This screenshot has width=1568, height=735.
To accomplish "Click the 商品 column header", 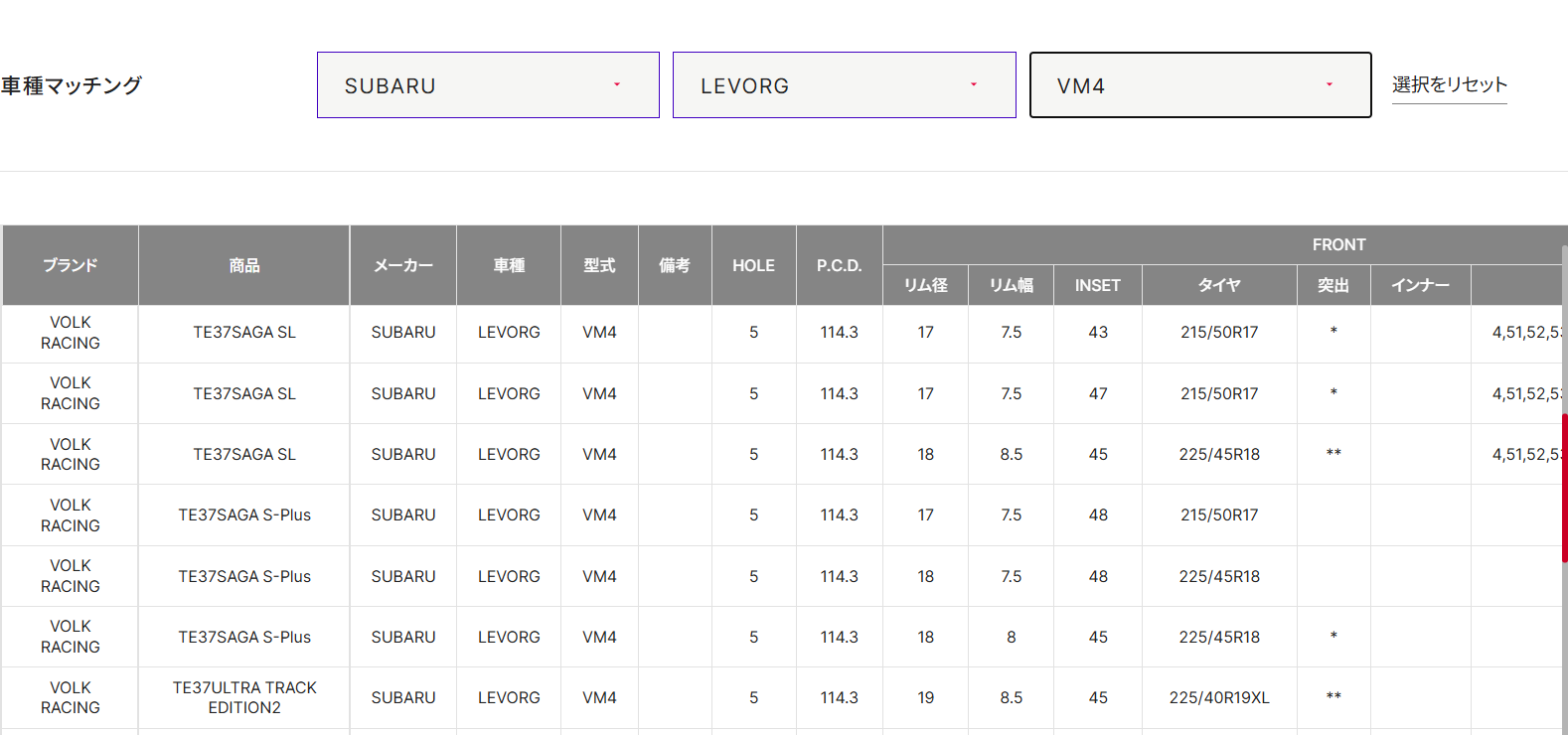I will click(244, 265).
